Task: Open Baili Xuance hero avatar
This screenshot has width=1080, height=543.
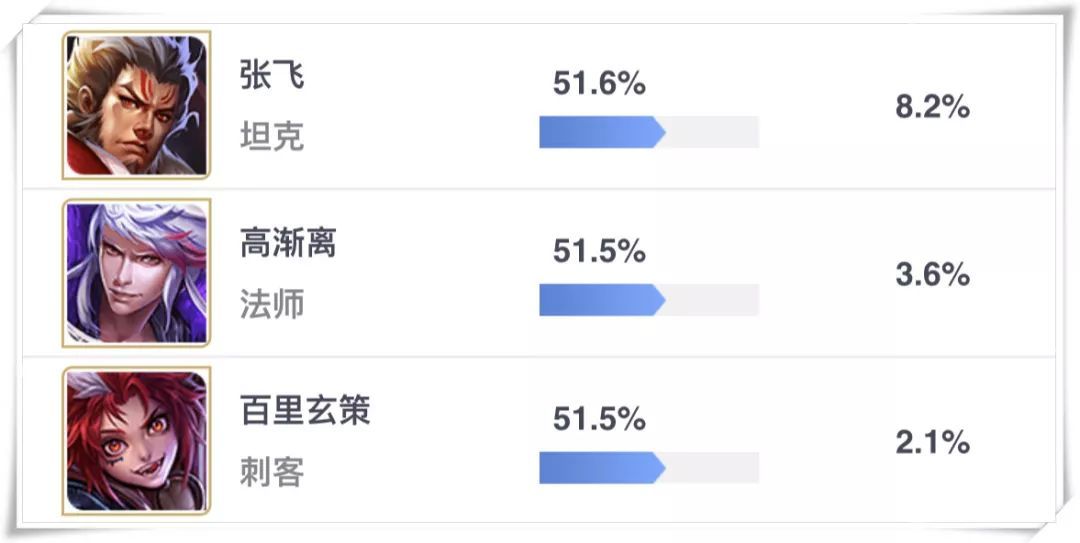Action: click(136, 441)
